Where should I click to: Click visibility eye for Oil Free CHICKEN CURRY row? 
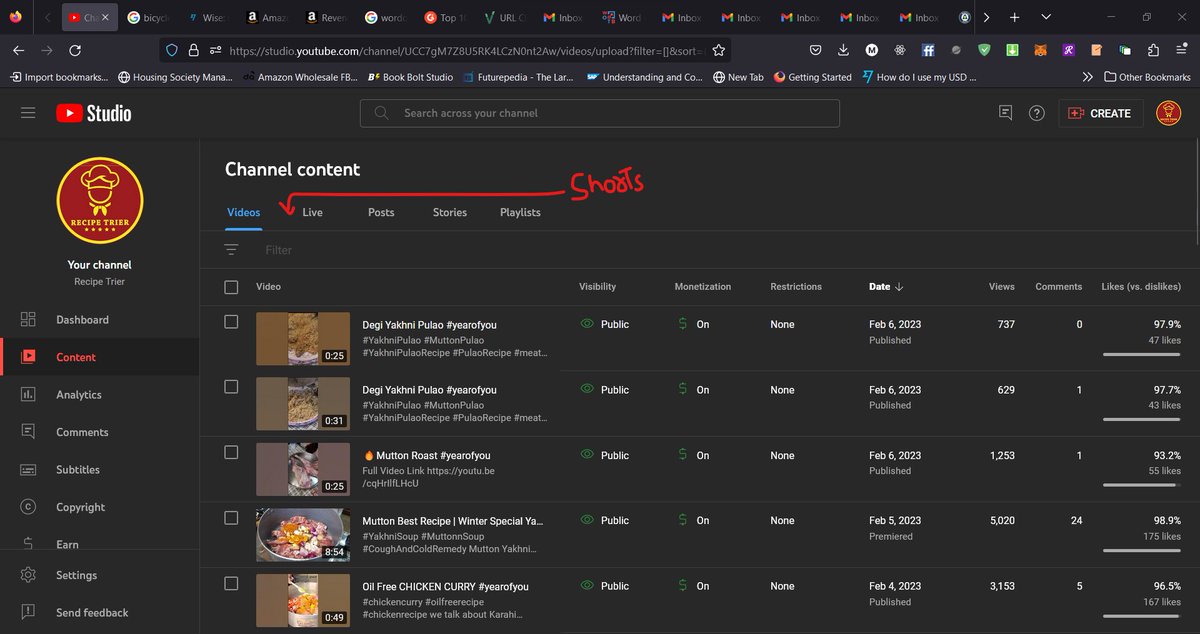[x=587, y=586]
